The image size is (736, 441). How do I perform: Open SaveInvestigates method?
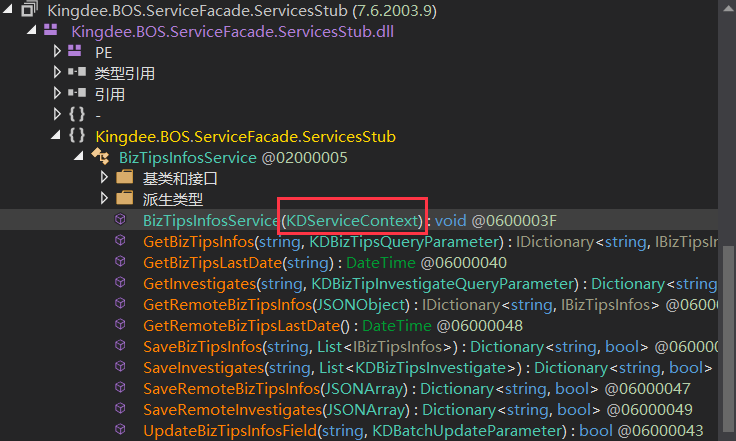tap(428, 368)
